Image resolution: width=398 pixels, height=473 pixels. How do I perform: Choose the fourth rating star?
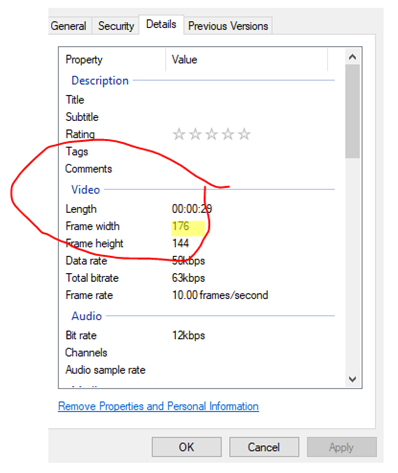(x=228, y=134)
